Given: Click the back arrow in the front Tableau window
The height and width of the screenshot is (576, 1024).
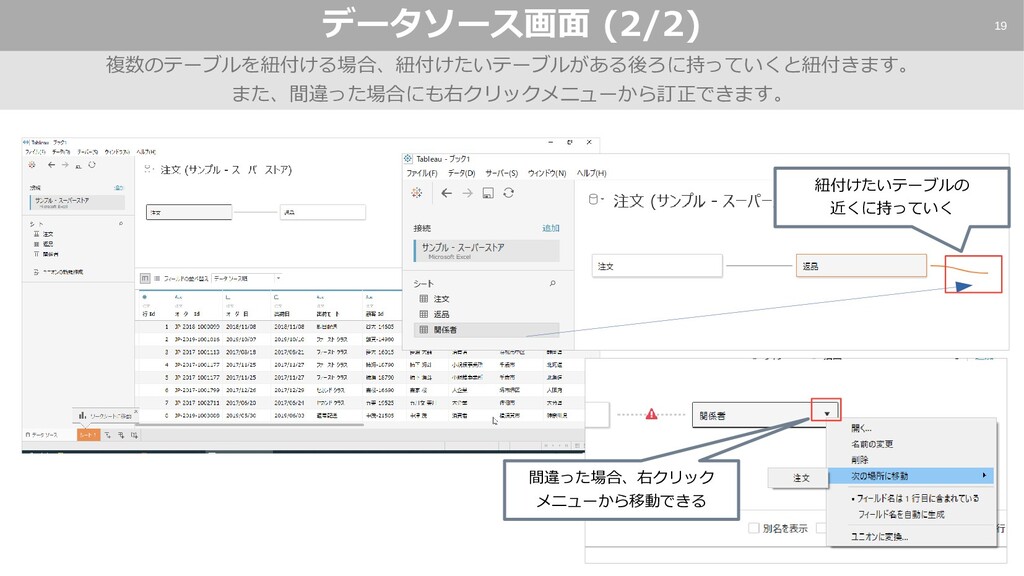Looking at the screenshot, I should pos(446,193).
